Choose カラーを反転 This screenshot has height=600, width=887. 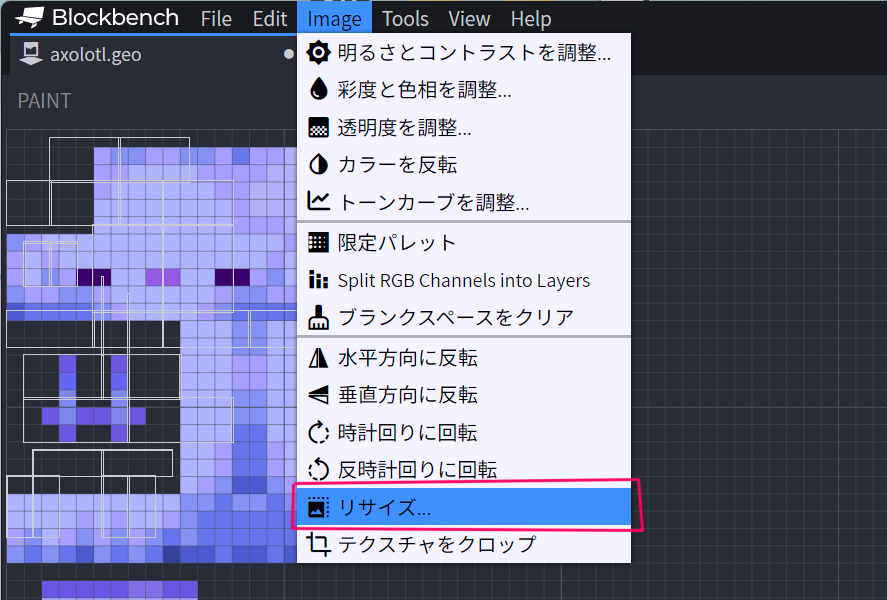pyautogui.click(x=464, y=165)
